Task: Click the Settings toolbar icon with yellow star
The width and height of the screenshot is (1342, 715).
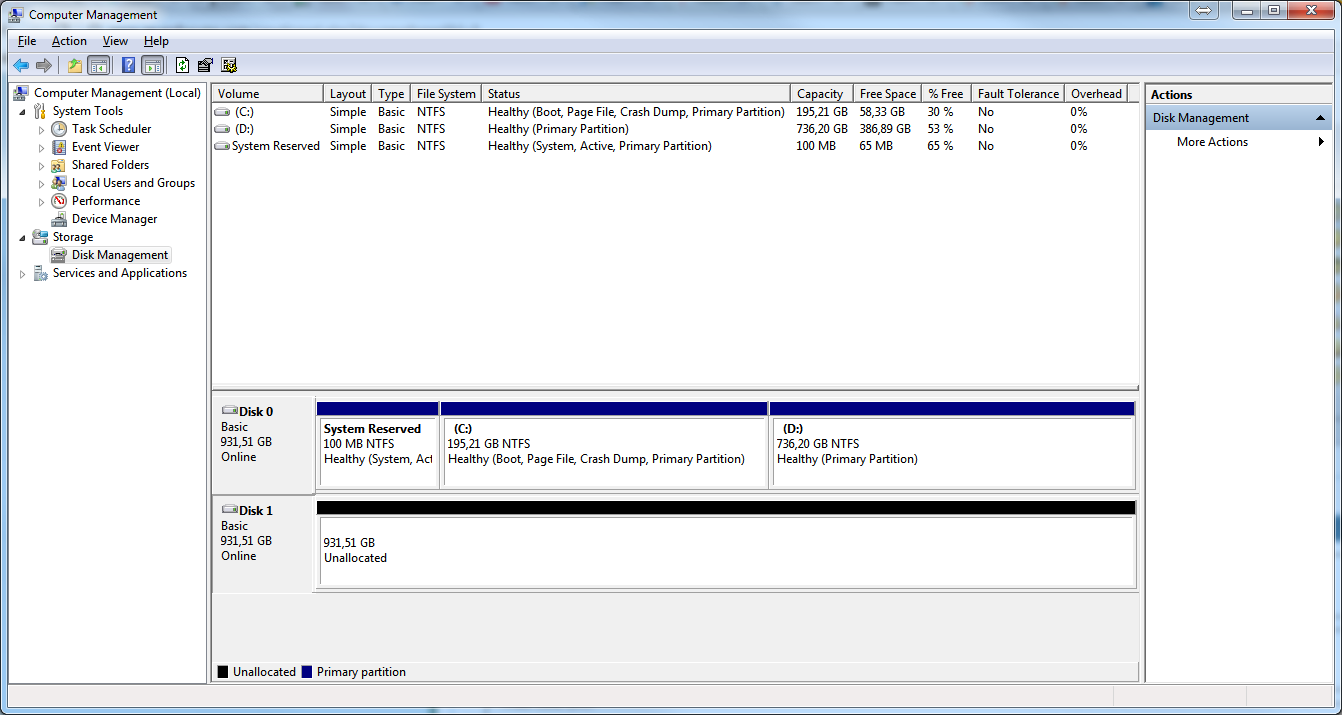Action: (229, 65)
